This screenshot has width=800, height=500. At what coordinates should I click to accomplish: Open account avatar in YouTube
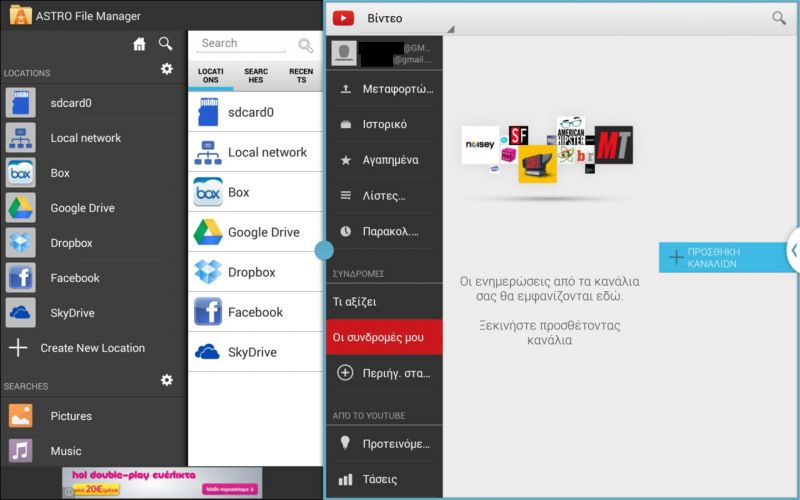[344, 53]
